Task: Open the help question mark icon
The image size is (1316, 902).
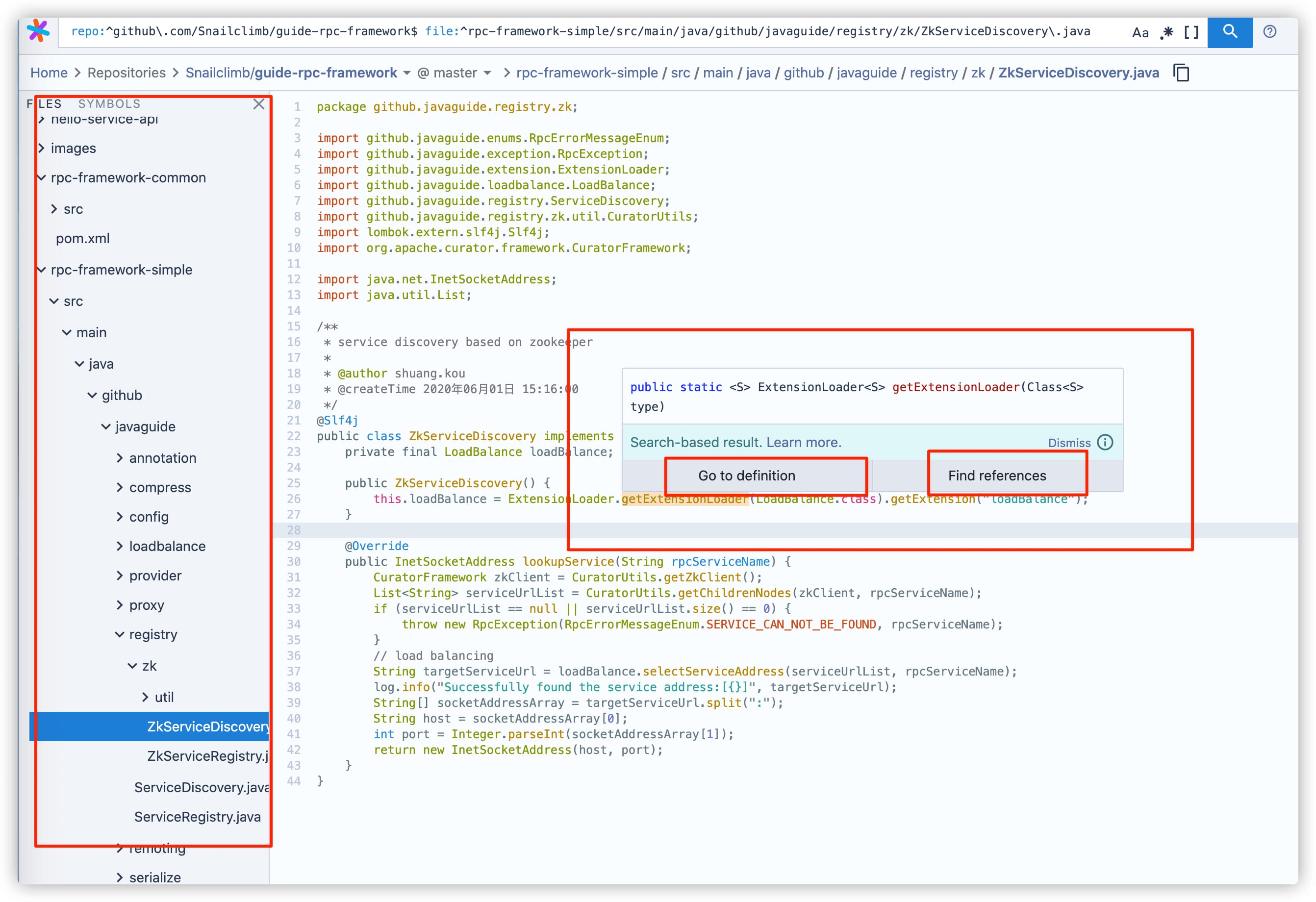Action: 1270,32
